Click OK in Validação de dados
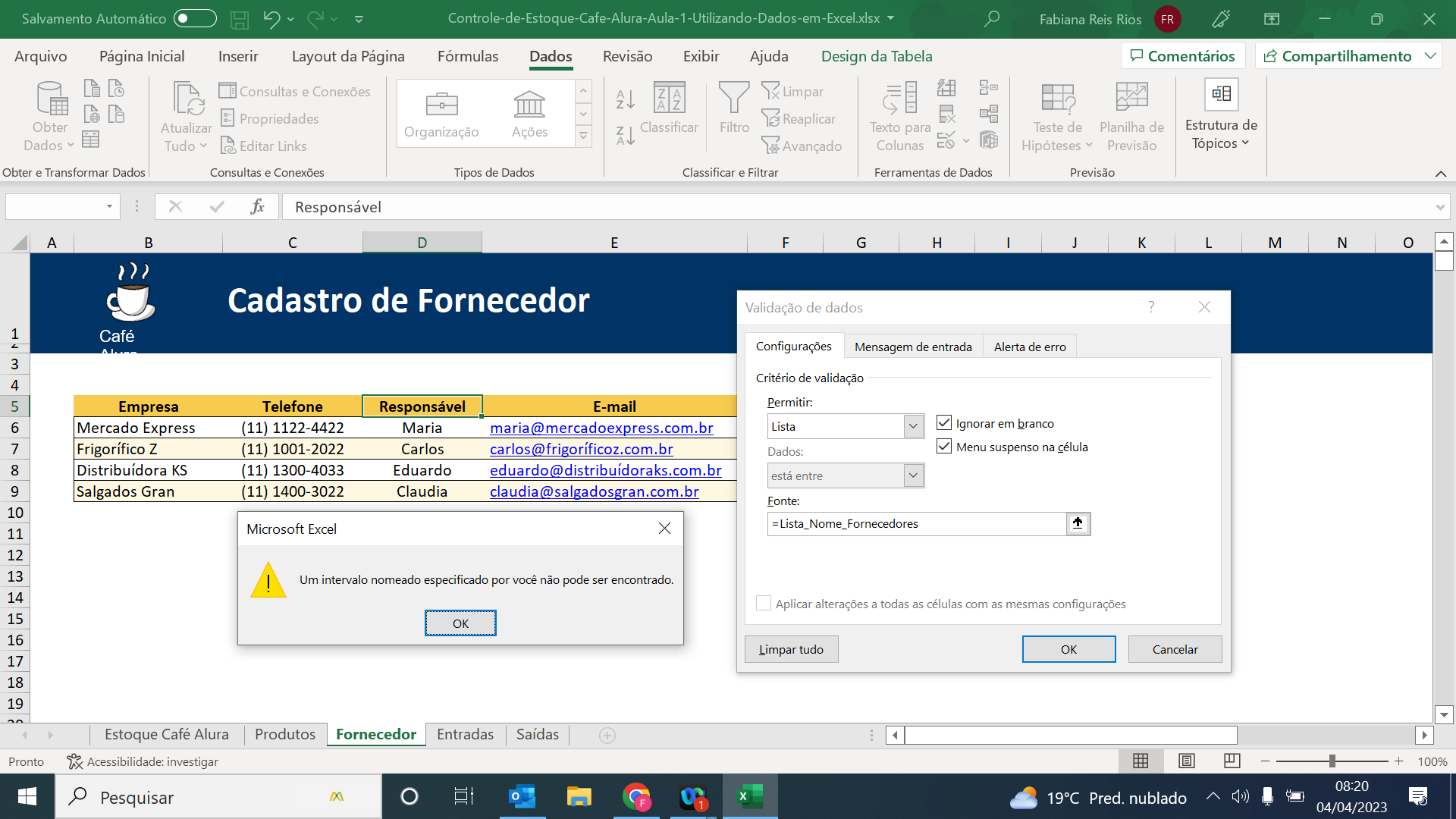Image resolution: width=1456 pixels, height=819 pixels. pyautogui.click(x=1068, y=649)
